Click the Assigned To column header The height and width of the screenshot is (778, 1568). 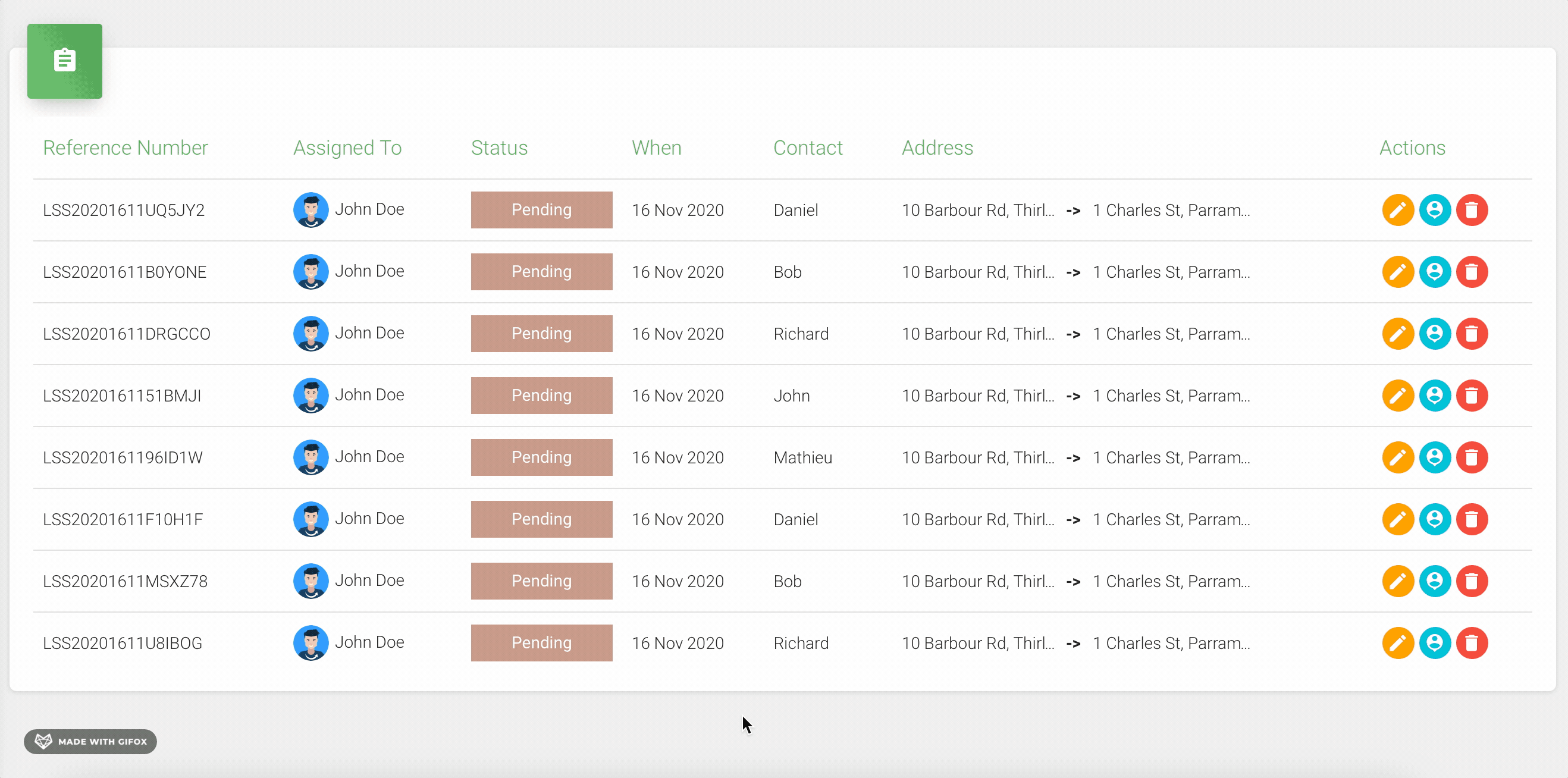[x=347, y=148]
